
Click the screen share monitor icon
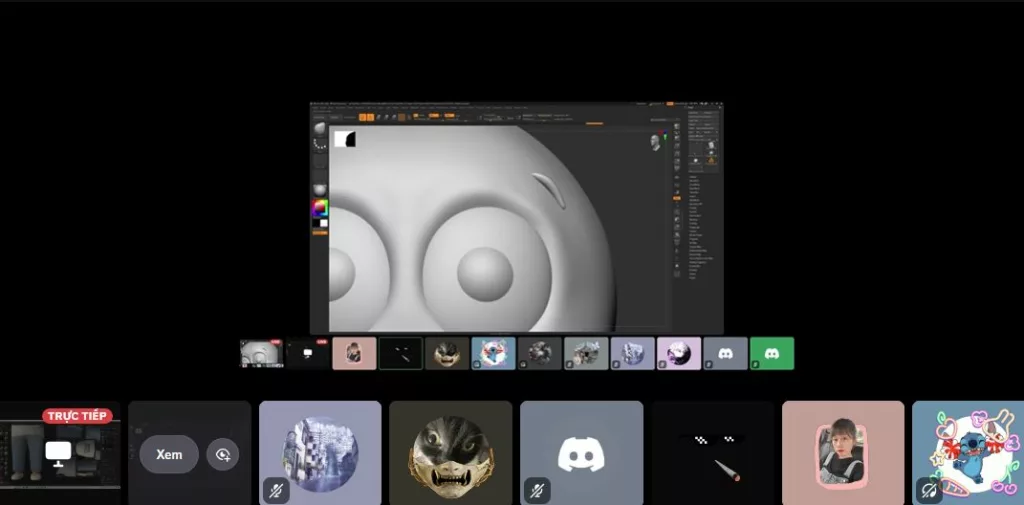58,453
